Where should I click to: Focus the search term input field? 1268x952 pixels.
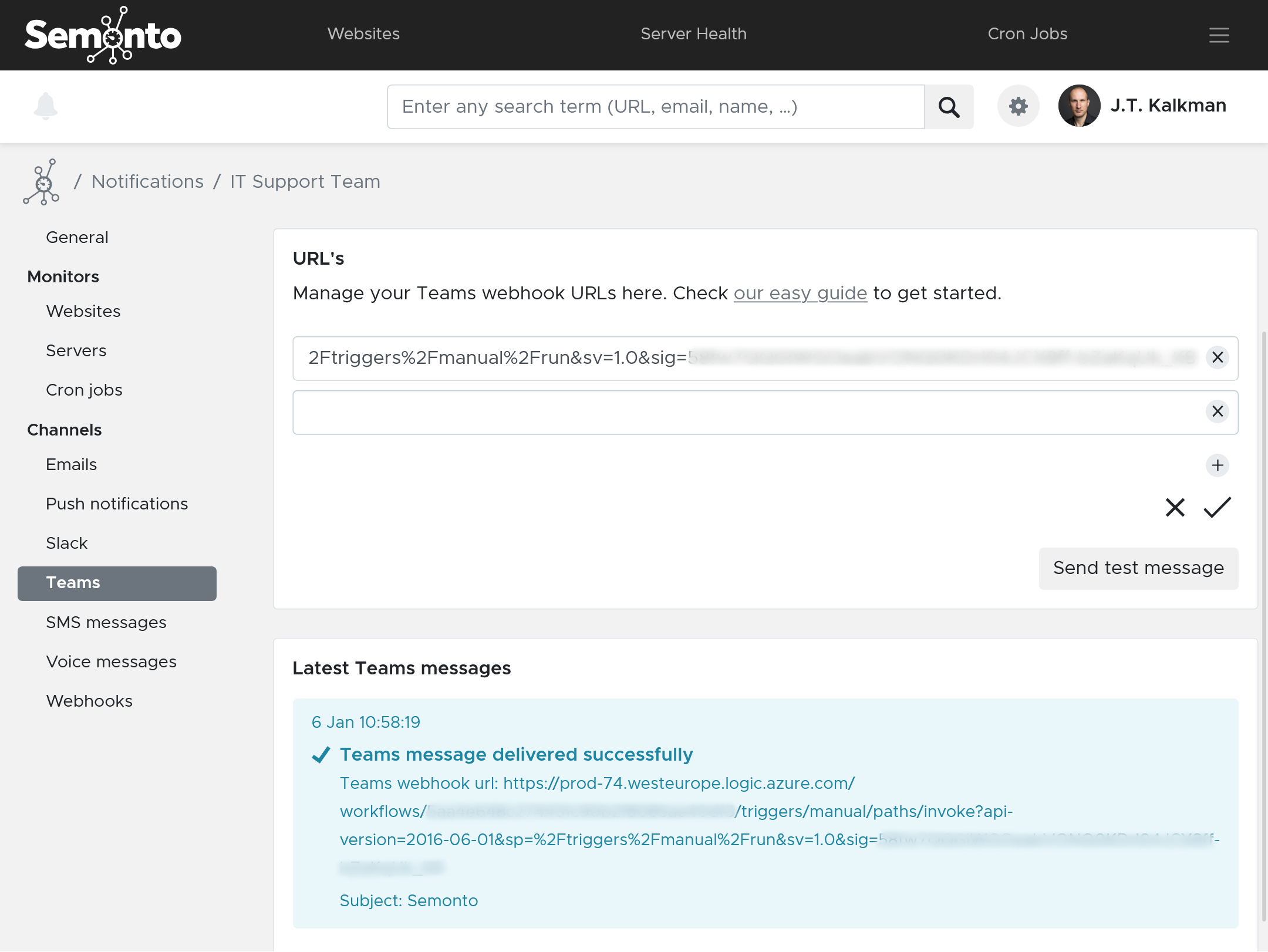point(655,107)
